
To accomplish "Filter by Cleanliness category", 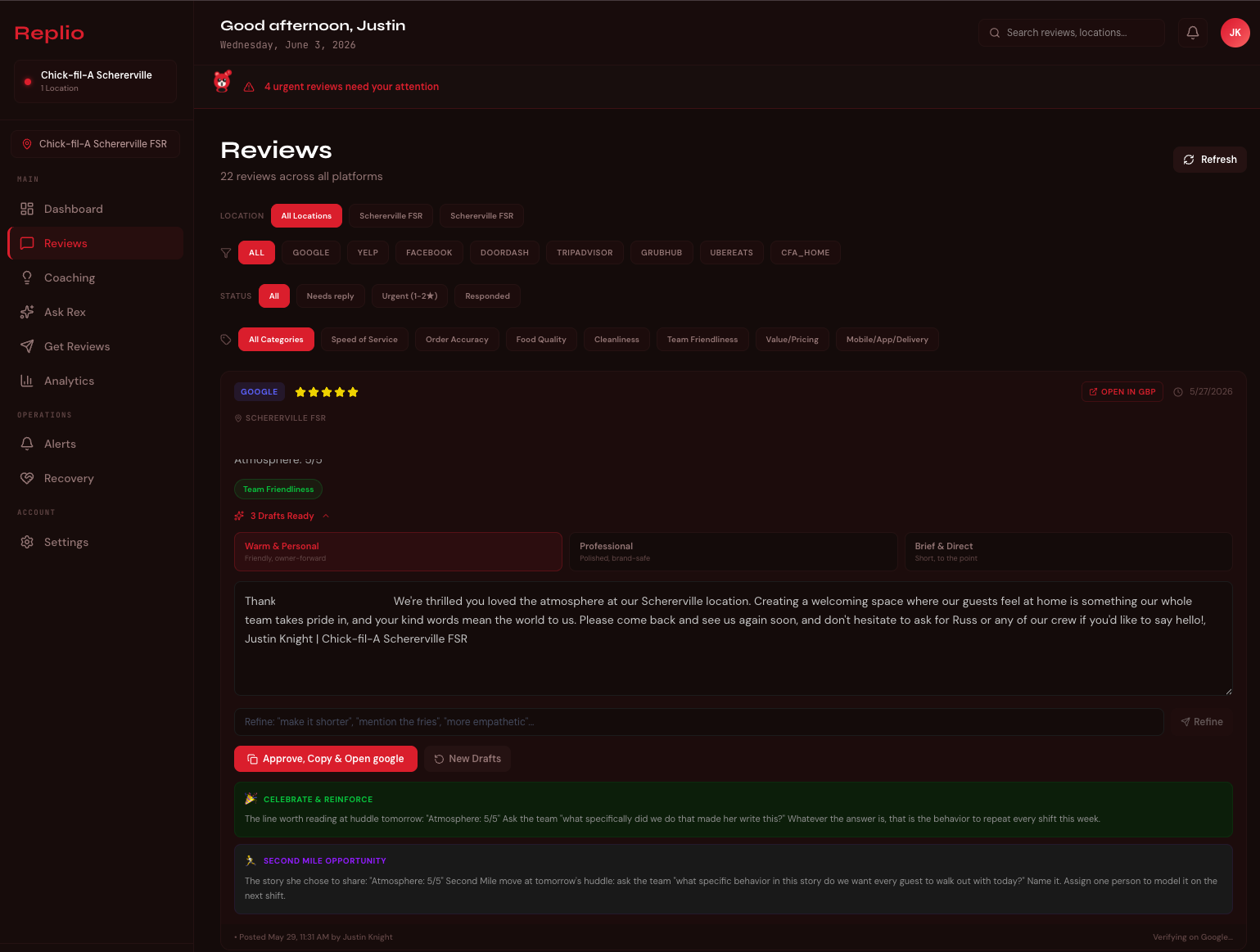I will (x=616, y=340).
